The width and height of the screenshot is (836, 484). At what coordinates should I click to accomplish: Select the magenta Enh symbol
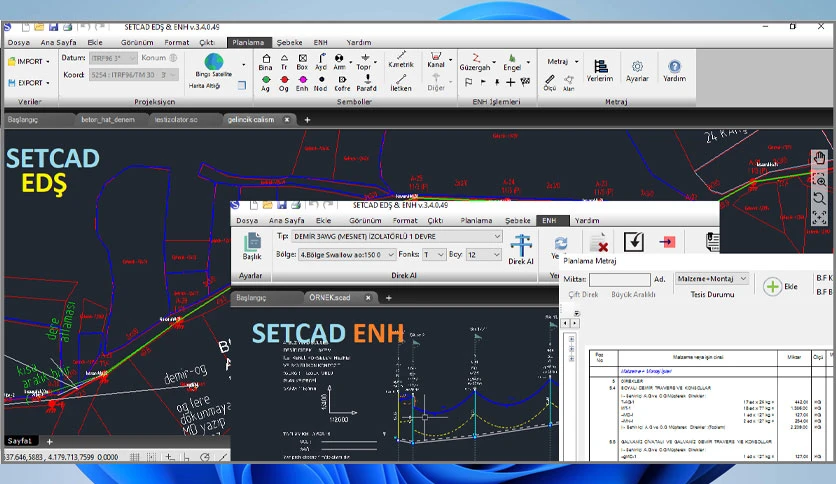coord(302,84)
